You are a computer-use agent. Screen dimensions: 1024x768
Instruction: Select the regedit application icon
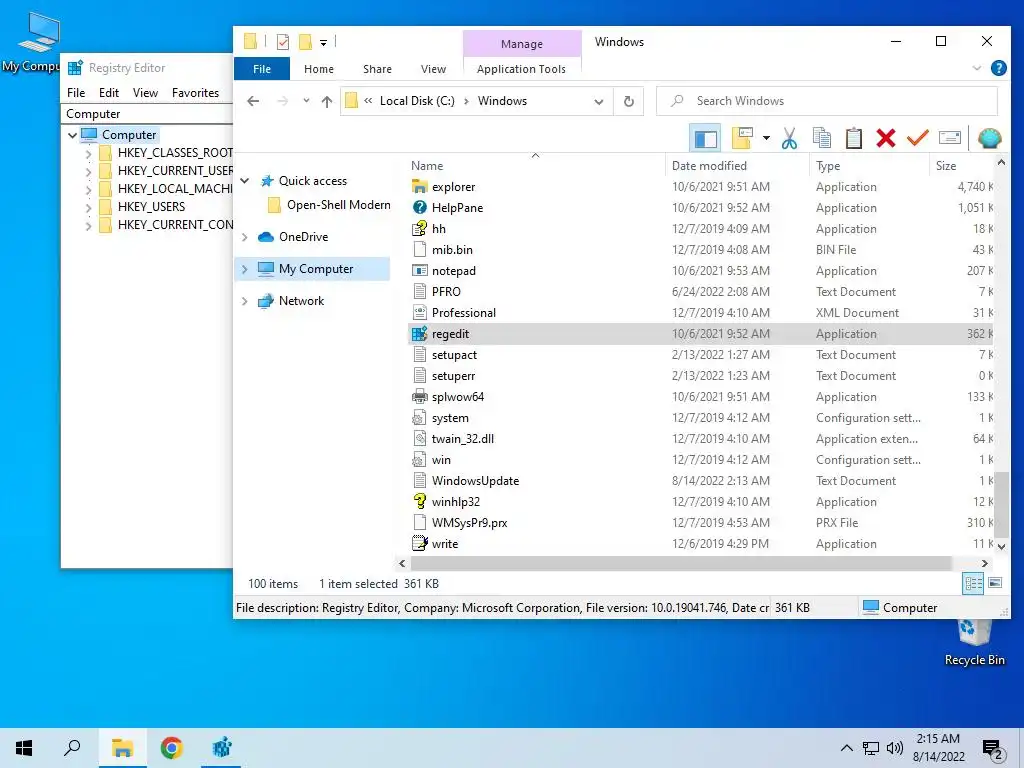pos(419,334)
